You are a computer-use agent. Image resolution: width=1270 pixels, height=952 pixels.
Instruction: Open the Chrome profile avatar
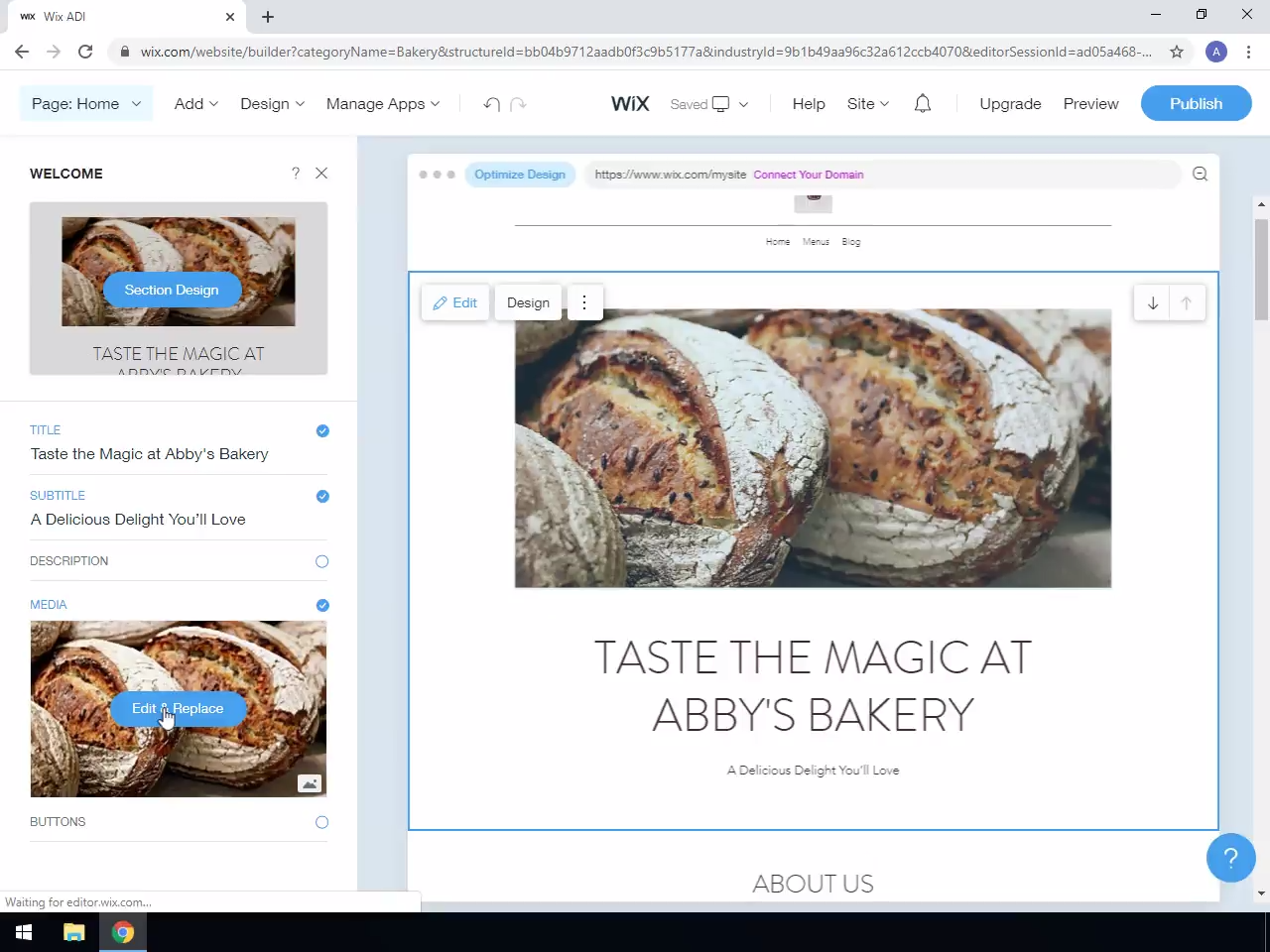tap(1216, 52)
